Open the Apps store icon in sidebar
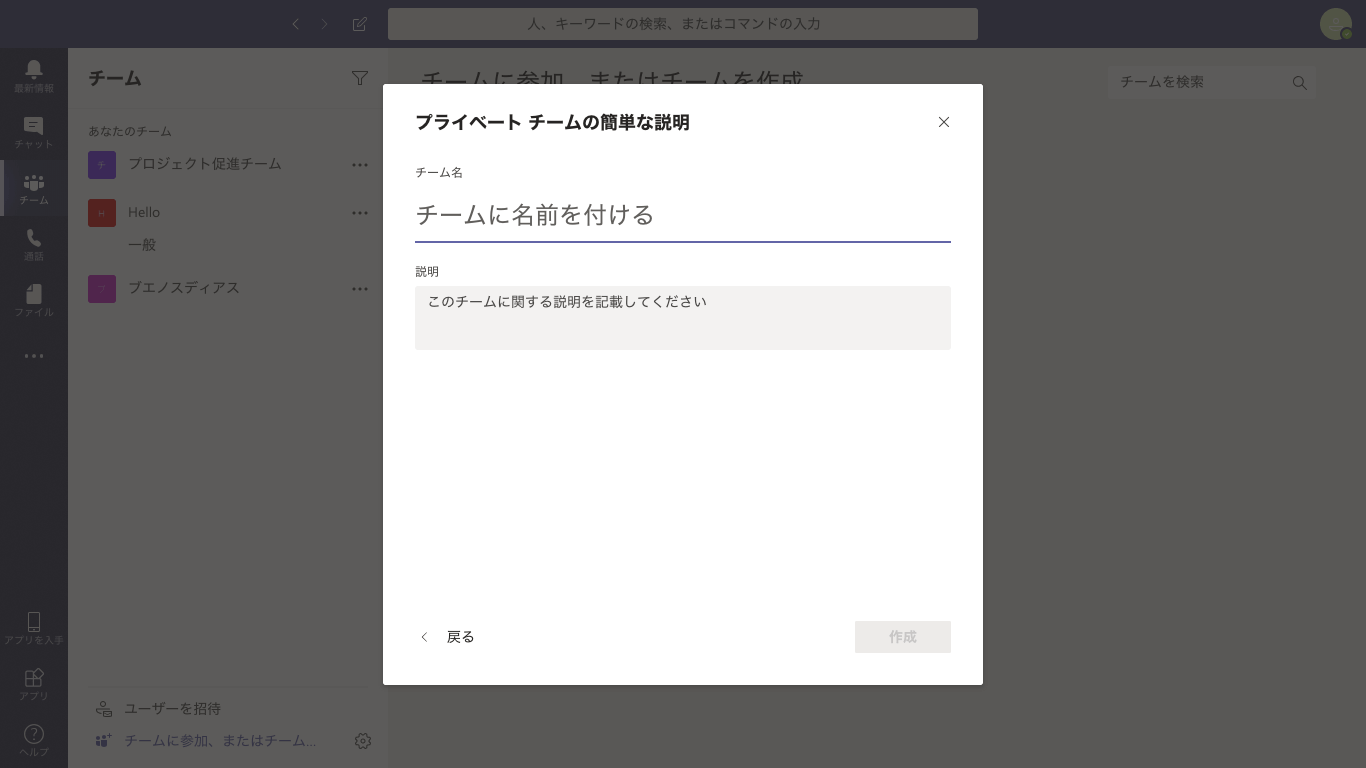 (x=34, y=683)
